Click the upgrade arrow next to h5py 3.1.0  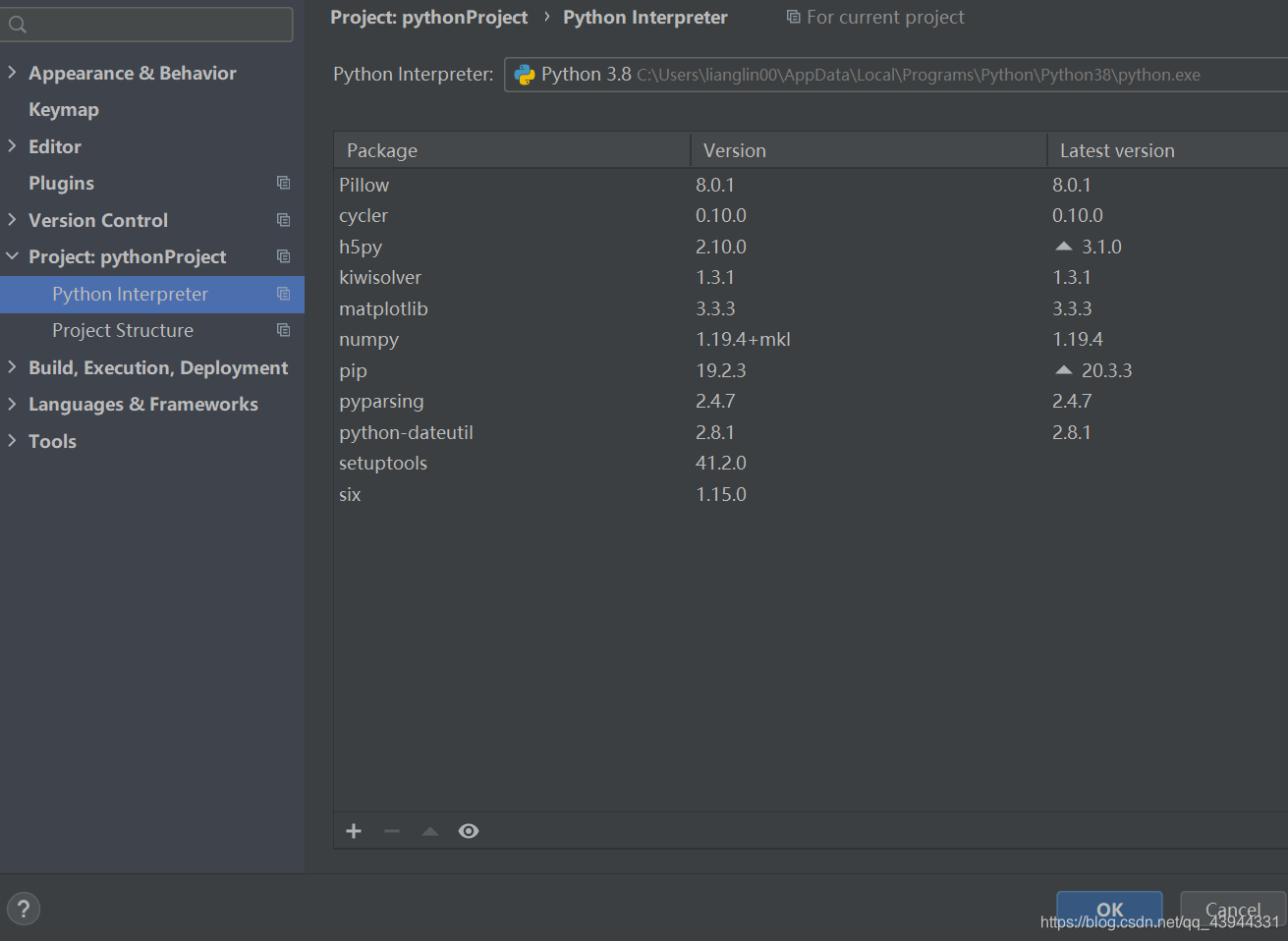[x=1063, y=247]
